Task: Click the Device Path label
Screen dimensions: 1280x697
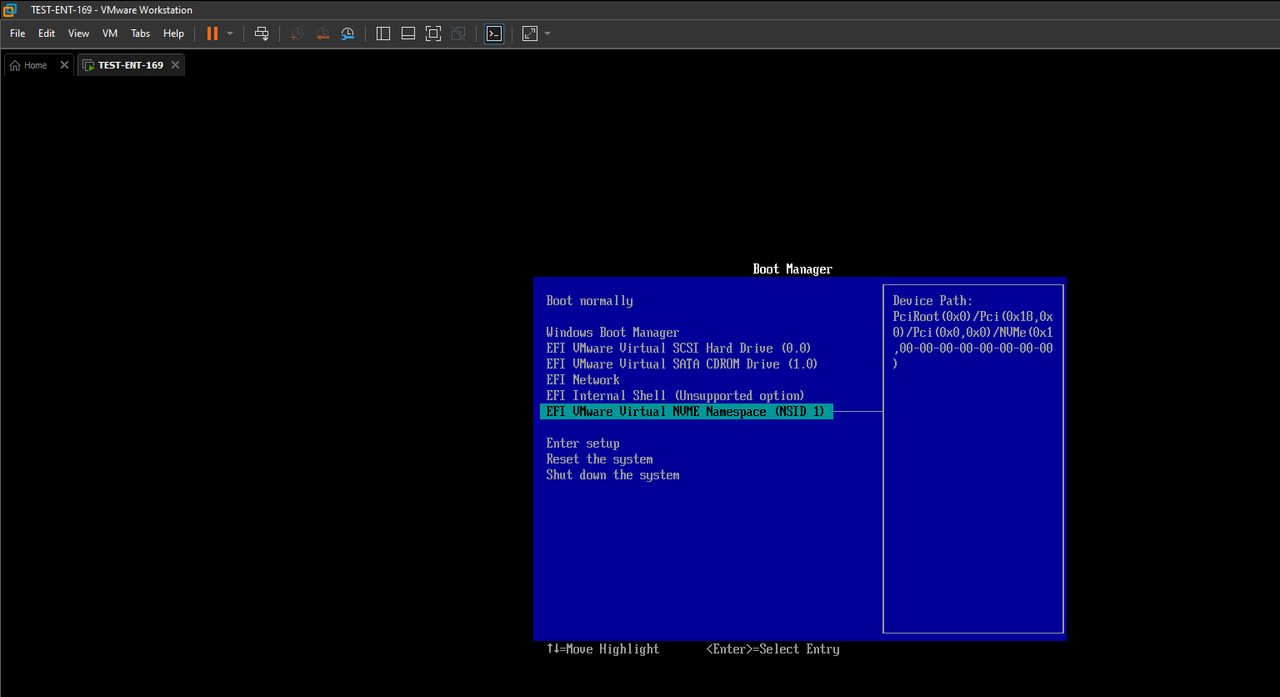Action: click(932, 300)
